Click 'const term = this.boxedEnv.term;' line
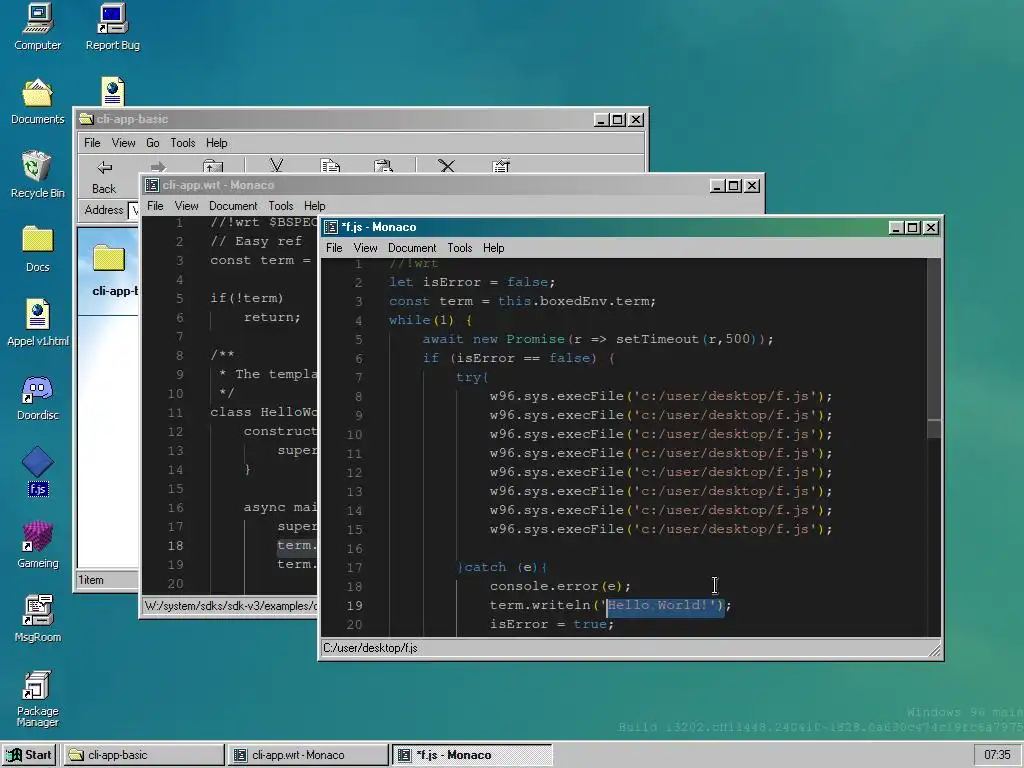The height and width of the screenshot is (768, 1024). click(522, 300)
